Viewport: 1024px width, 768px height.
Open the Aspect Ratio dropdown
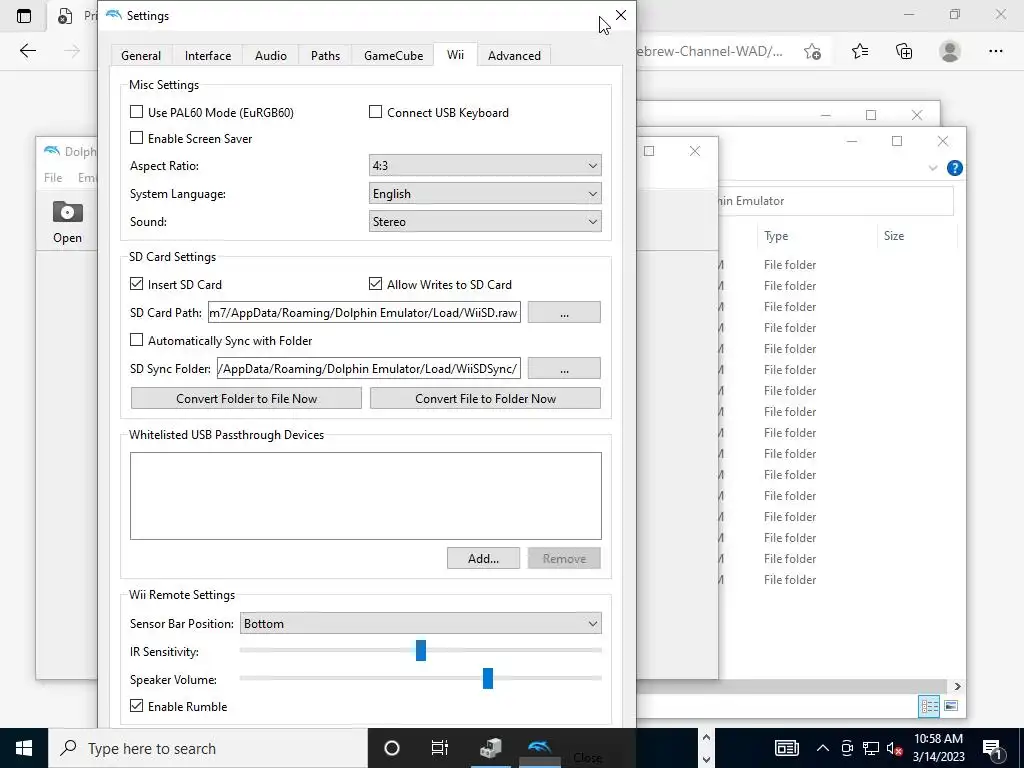point(485,165)
